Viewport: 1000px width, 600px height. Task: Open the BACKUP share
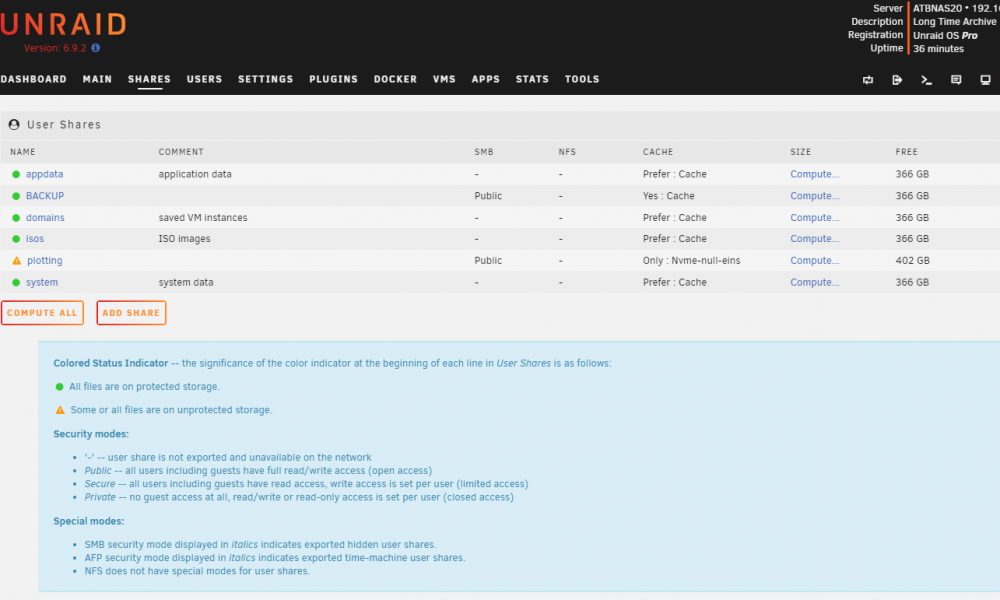[x=45, y=196]
